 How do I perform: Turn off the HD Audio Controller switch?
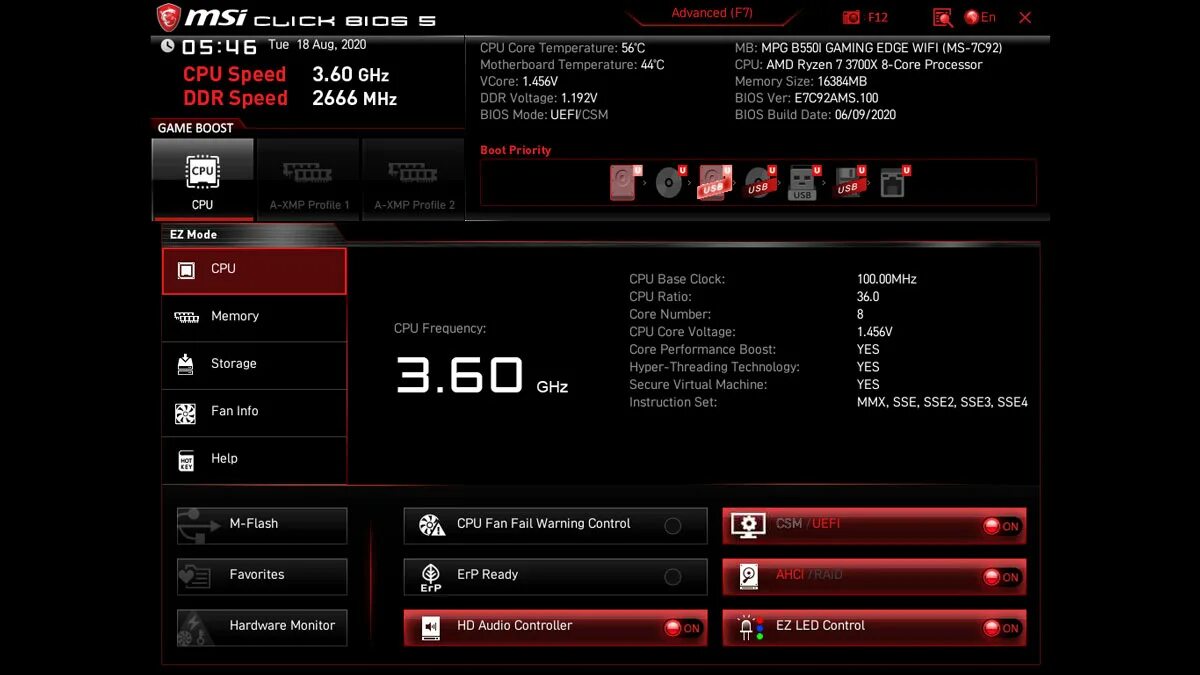tap(683, 628)
